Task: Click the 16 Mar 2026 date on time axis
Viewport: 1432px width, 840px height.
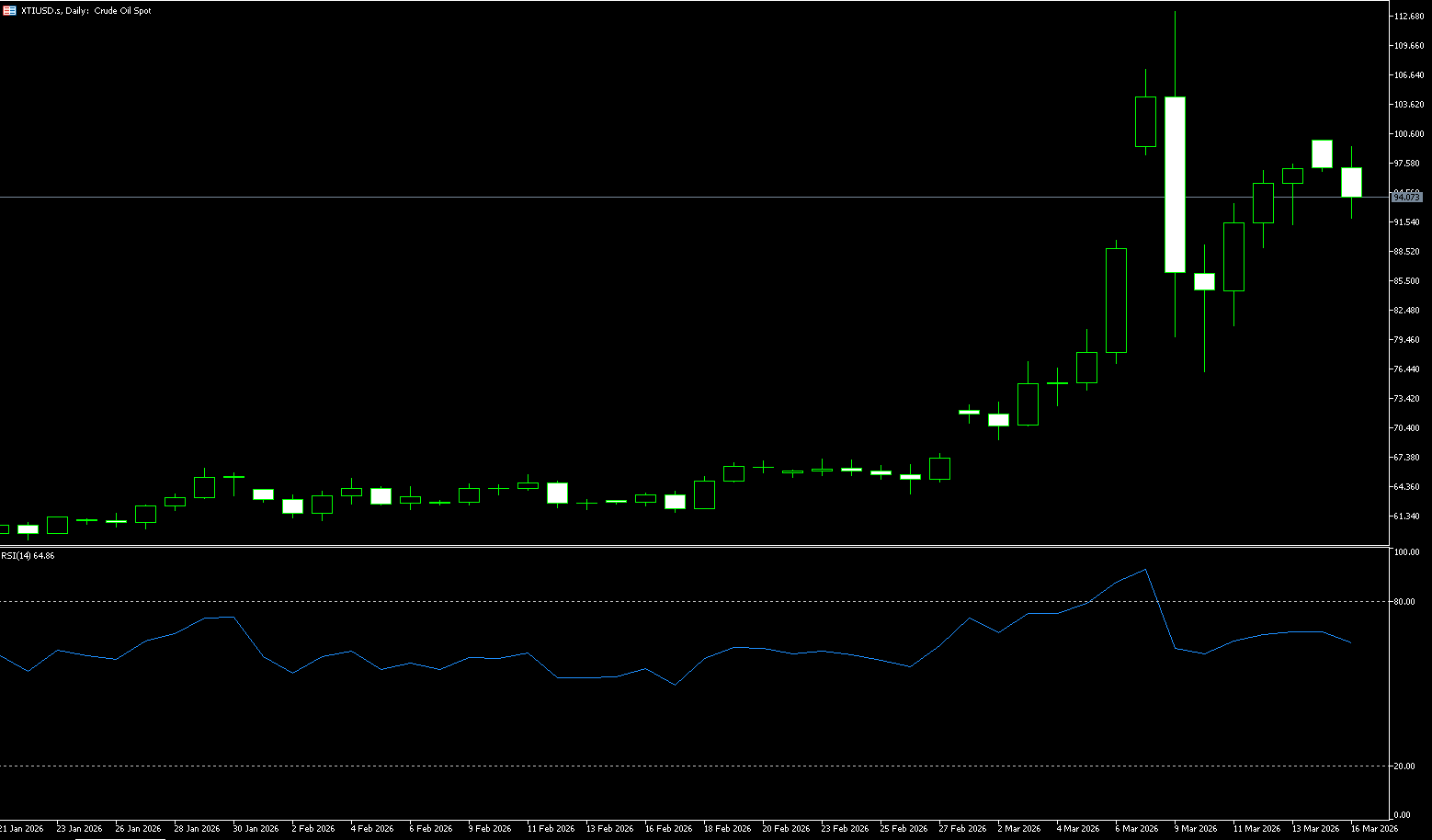Action: click(1374, 829)
